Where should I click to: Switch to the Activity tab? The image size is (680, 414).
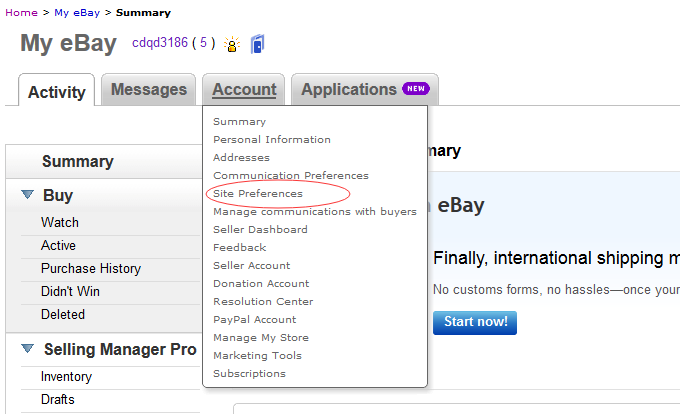click(x=56, y=92)
